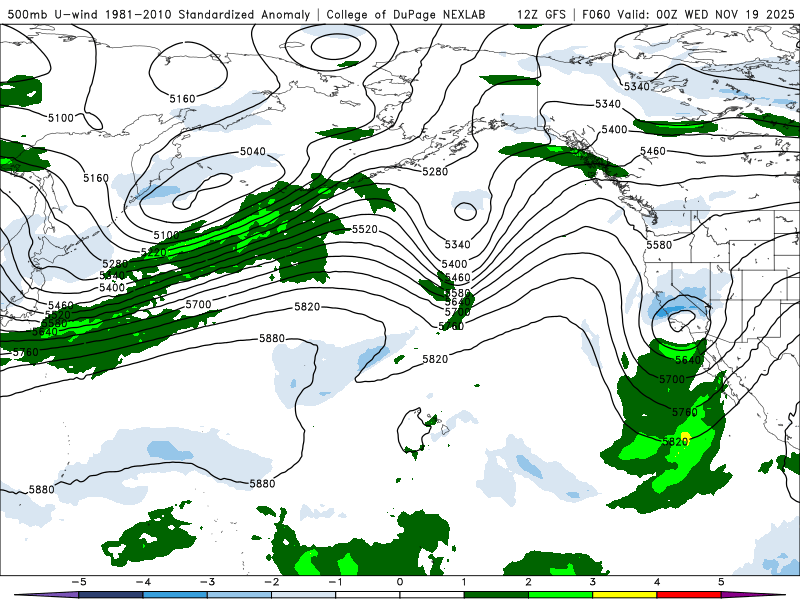Click the bright green 2 to 3 colorbar segment

coord(560,595)
